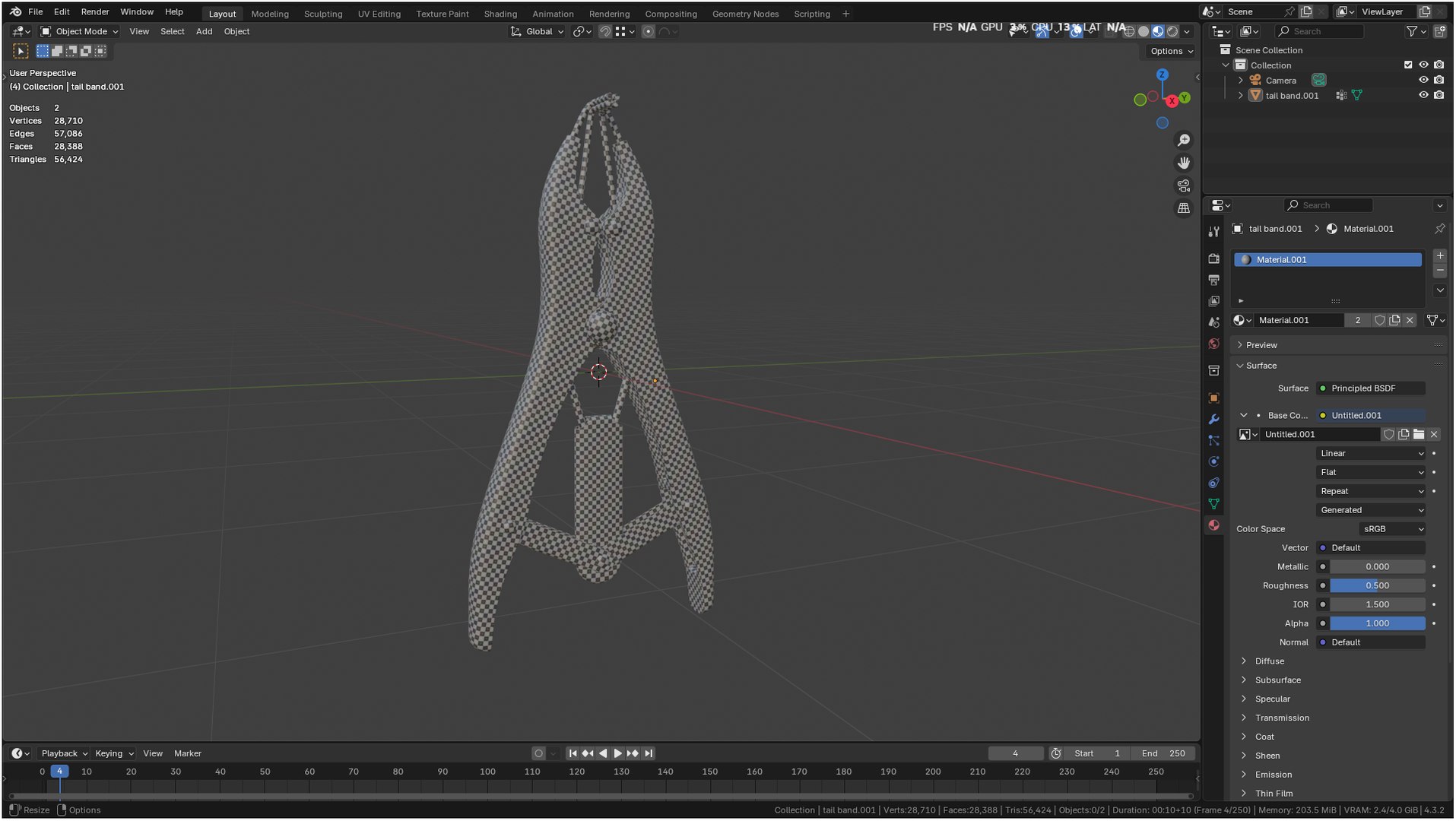
Task: Open the Object Data properties tab (green triangle)
Action: 1214,504
